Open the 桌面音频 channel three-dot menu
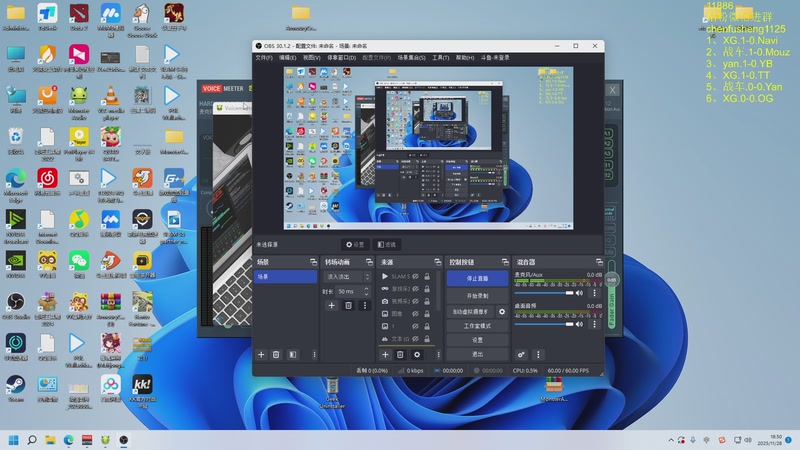Image resolution: width=800 pixels, height=450 pixels. pos(594,324)
